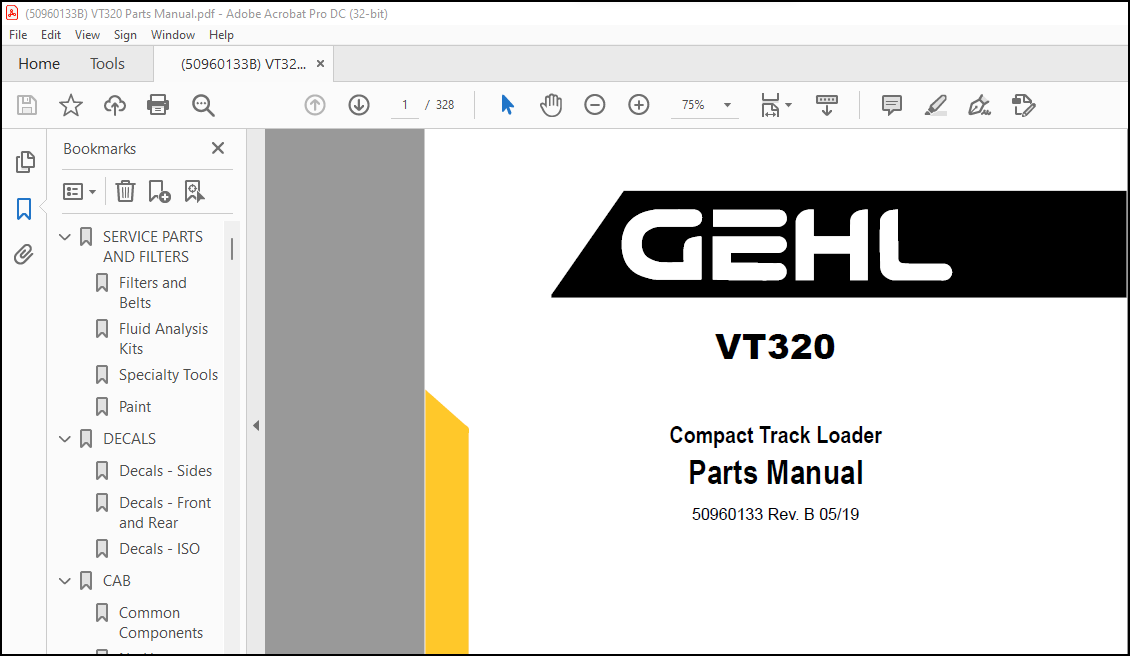Open the Edit menu

[50, 35]
